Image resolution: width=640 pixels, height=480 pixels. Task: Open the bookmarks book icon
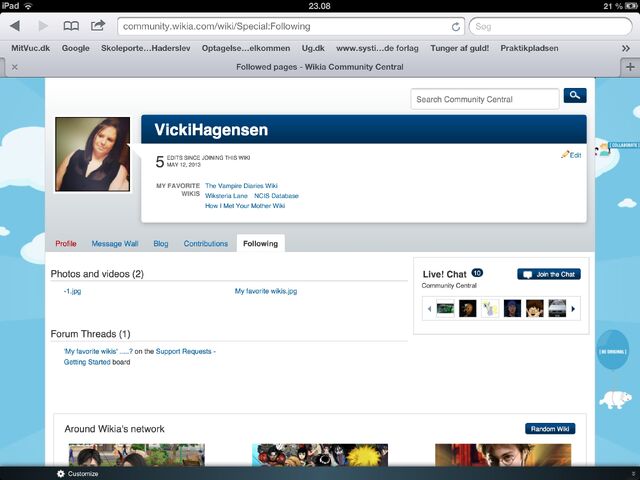71,26
